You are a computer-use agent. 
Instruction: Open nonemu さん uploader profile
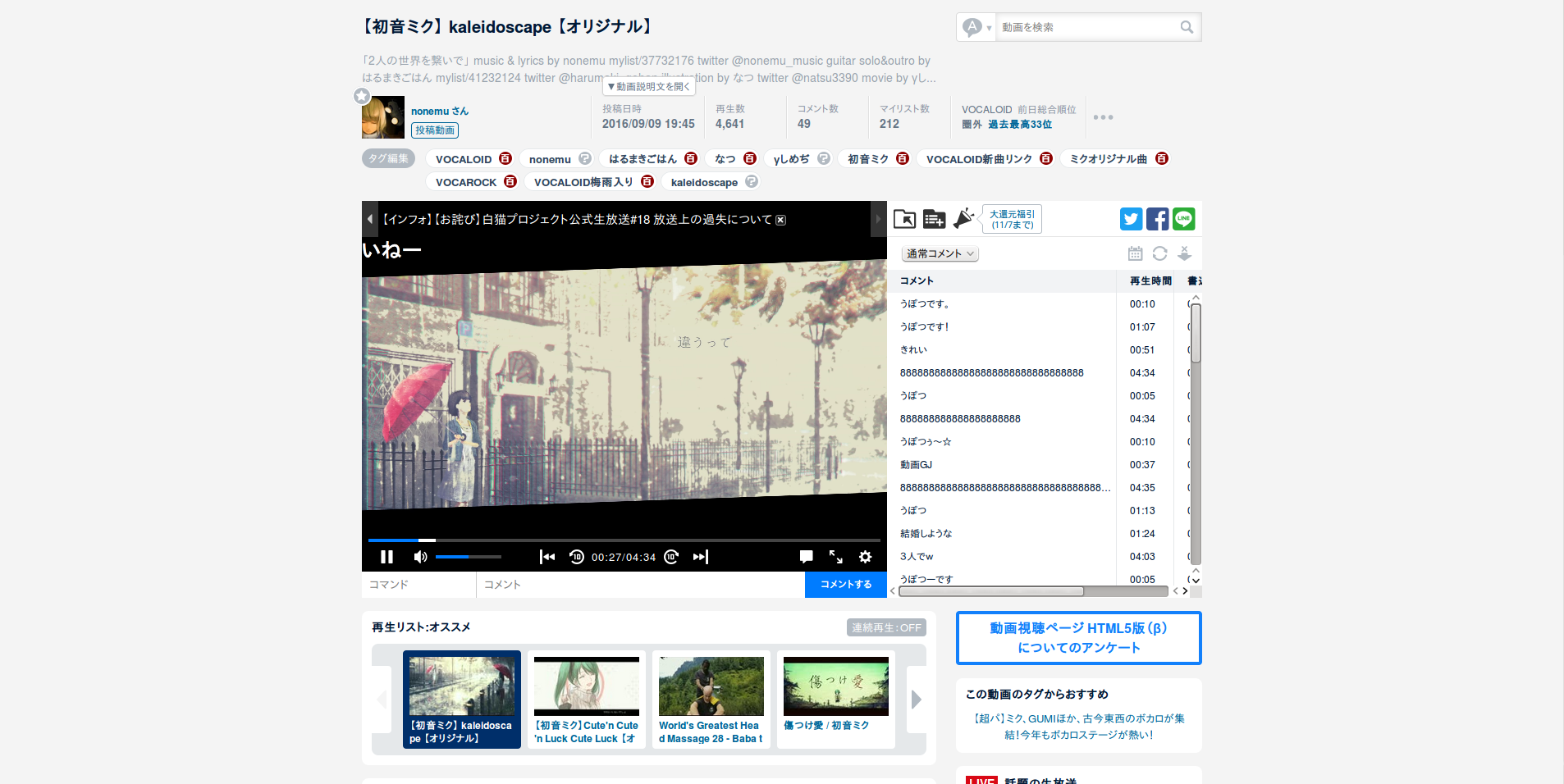440,111
